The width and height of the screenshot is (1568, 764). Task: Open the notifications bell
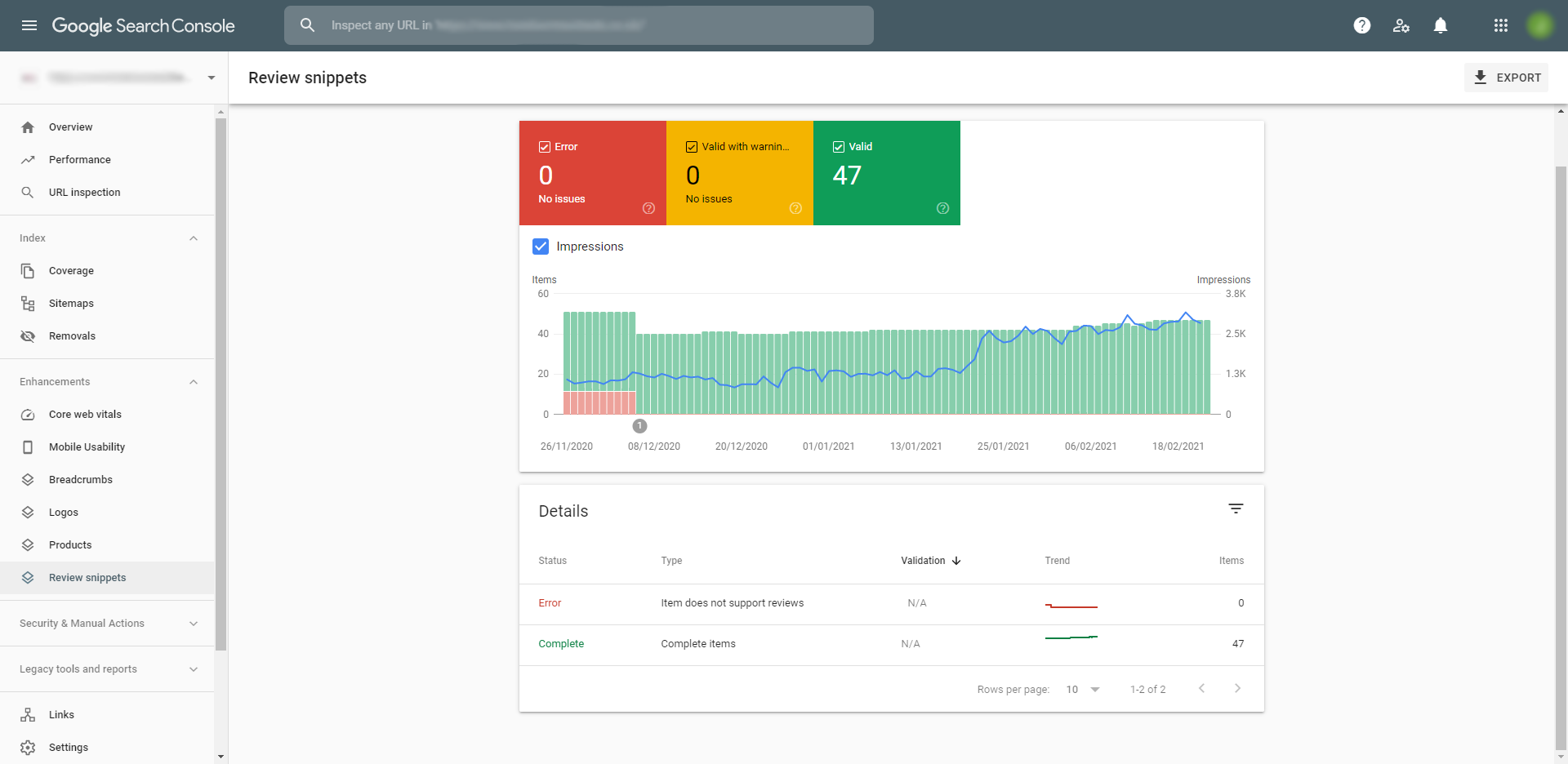[x=1441, y=25]
